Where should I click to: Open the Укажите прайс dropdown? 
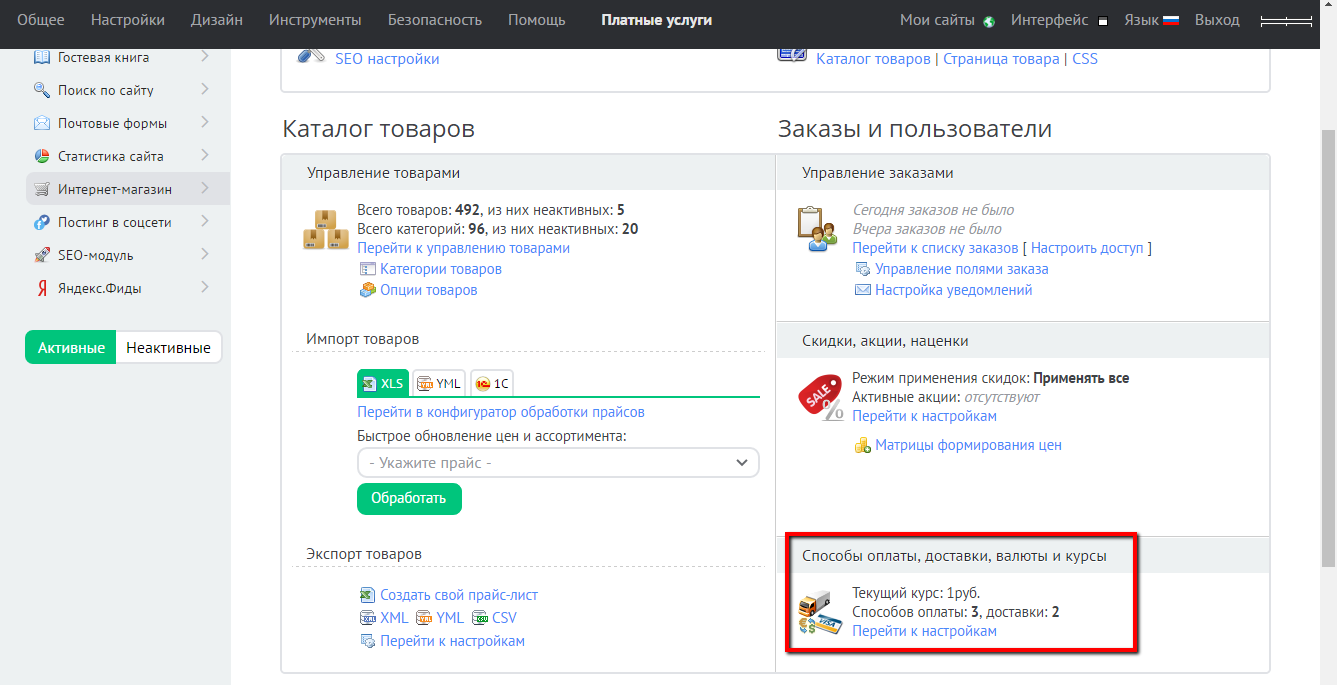[x=558, y=463]
